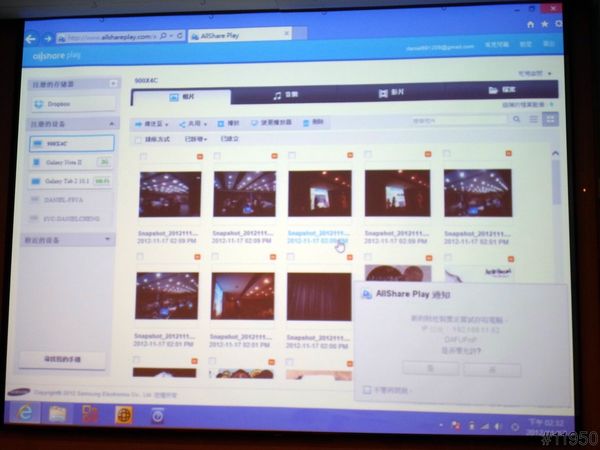
Task: Check the fifth photo in the top row
Action: pyautogui.click(x=447, y=153)
